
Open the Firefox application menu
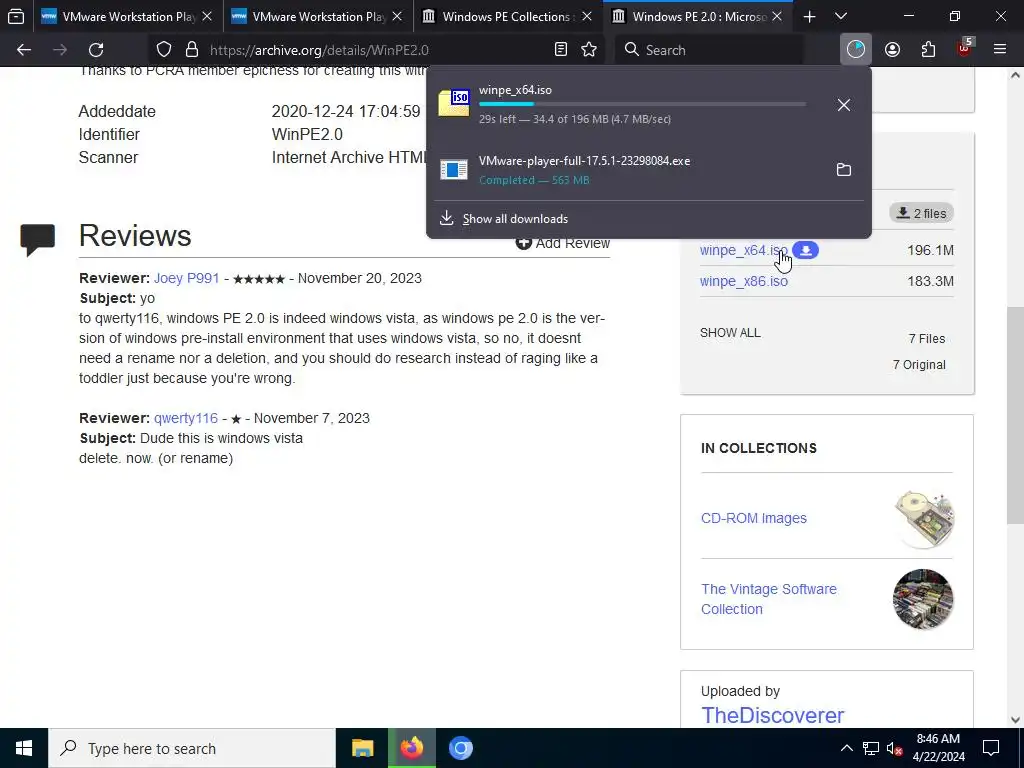tap(1000, 50)
